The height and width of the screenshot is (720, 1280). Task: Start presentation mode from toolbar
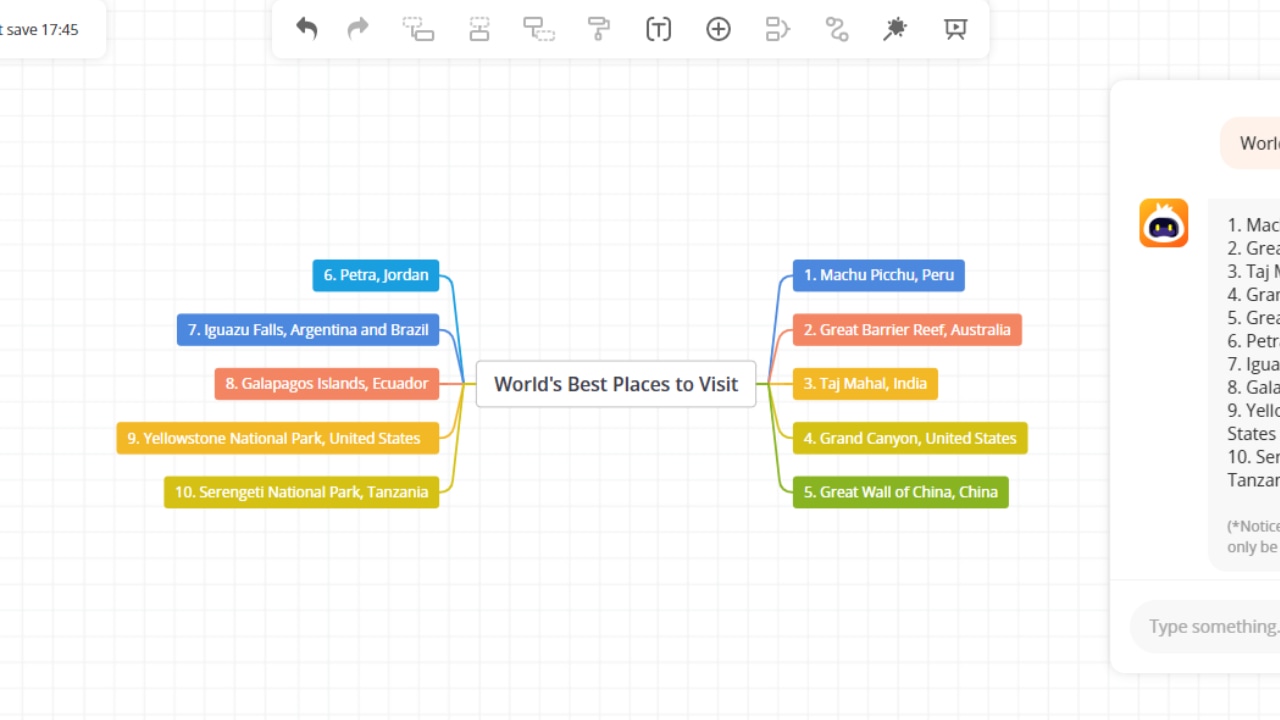coord(955,29)
